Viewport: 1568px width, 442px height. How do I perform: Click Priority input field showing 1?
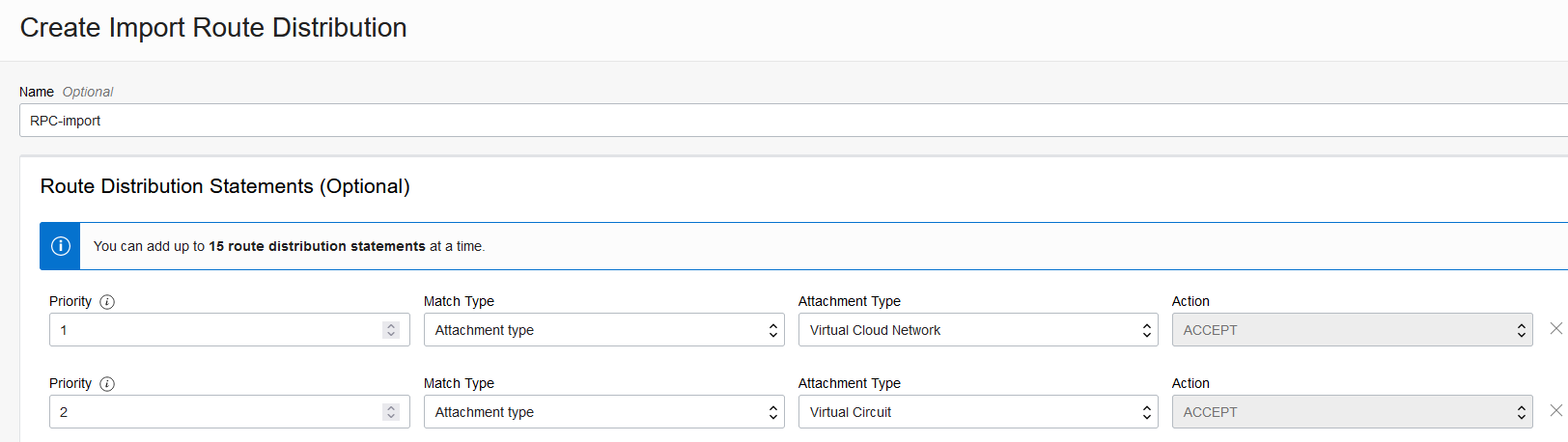[x=212, y=330]
